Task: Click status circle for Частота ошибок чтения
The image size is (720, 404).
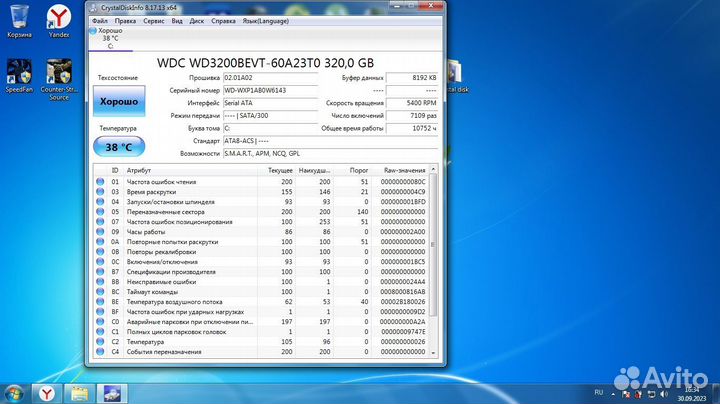Action: click(100, 182)
